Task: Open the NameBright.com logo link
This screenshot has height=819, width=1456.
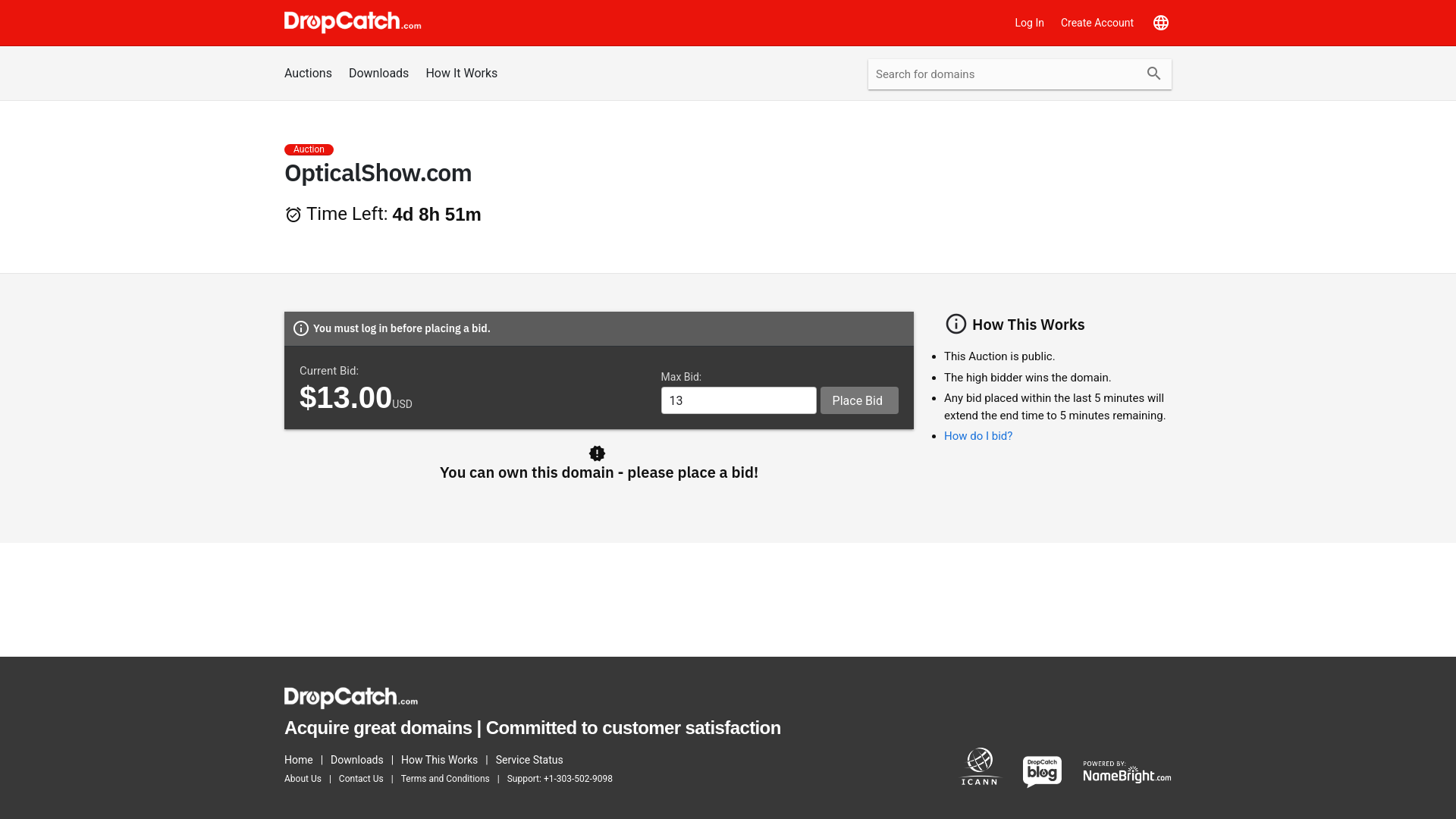Action: click(1127, 772)
